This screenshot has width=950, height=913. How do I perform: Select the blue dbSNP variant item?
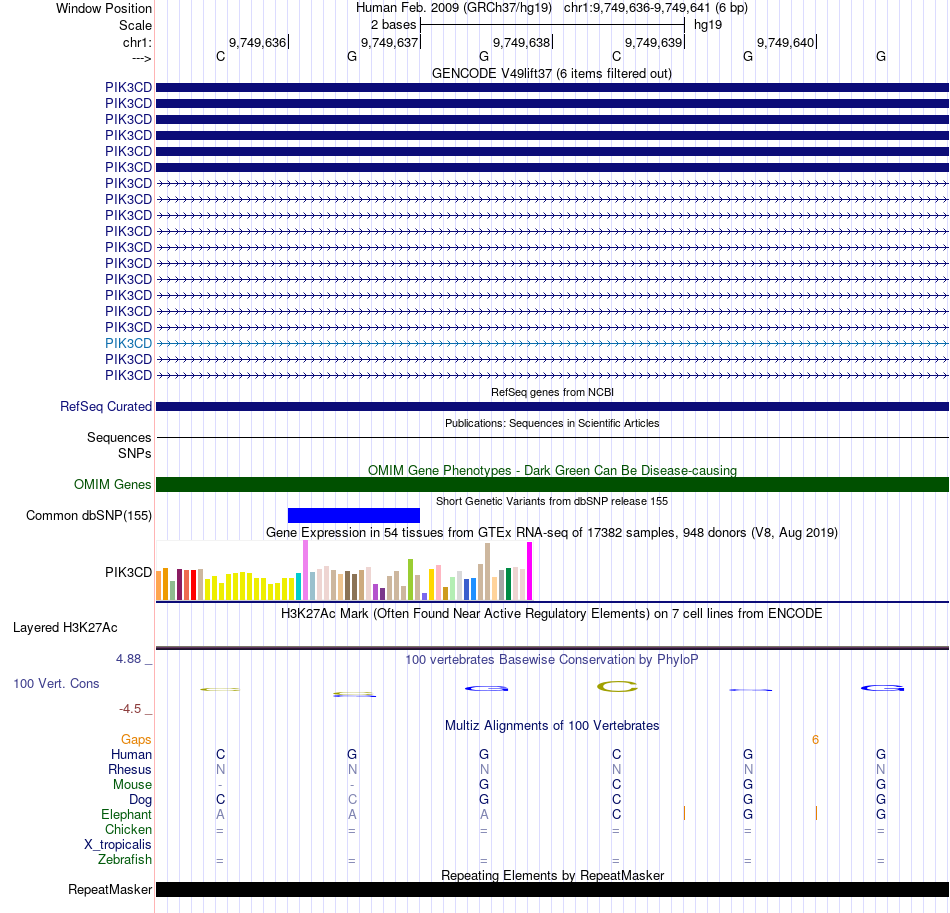(x=354, y=516)
